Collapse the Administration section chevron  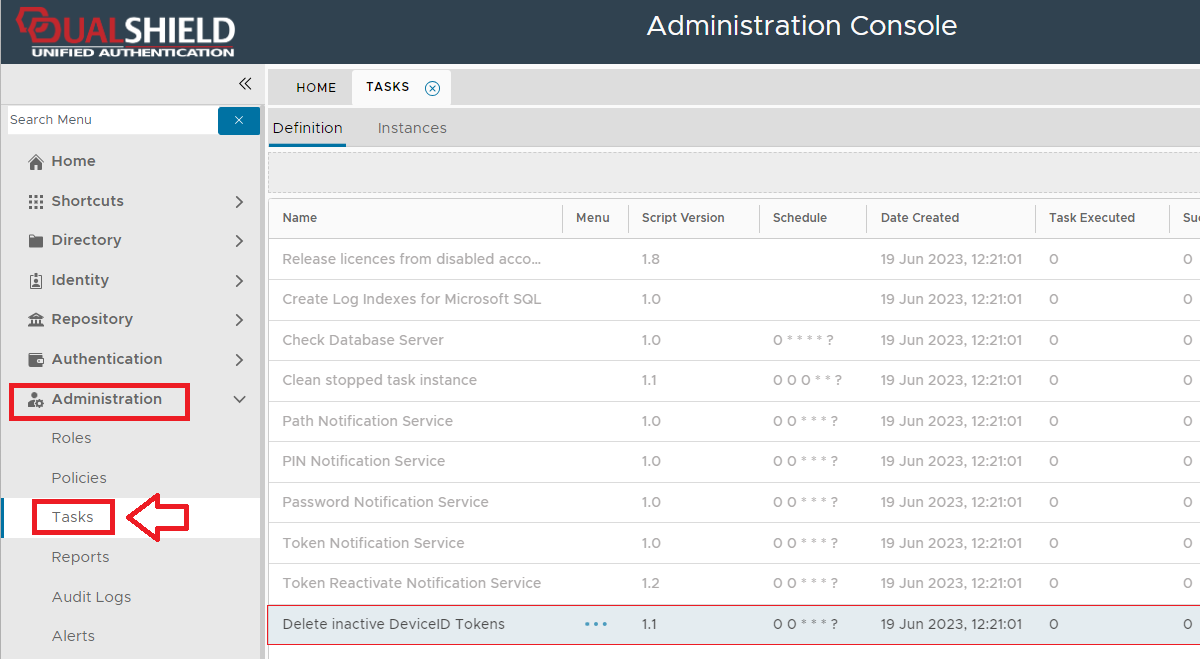[239, 400]
